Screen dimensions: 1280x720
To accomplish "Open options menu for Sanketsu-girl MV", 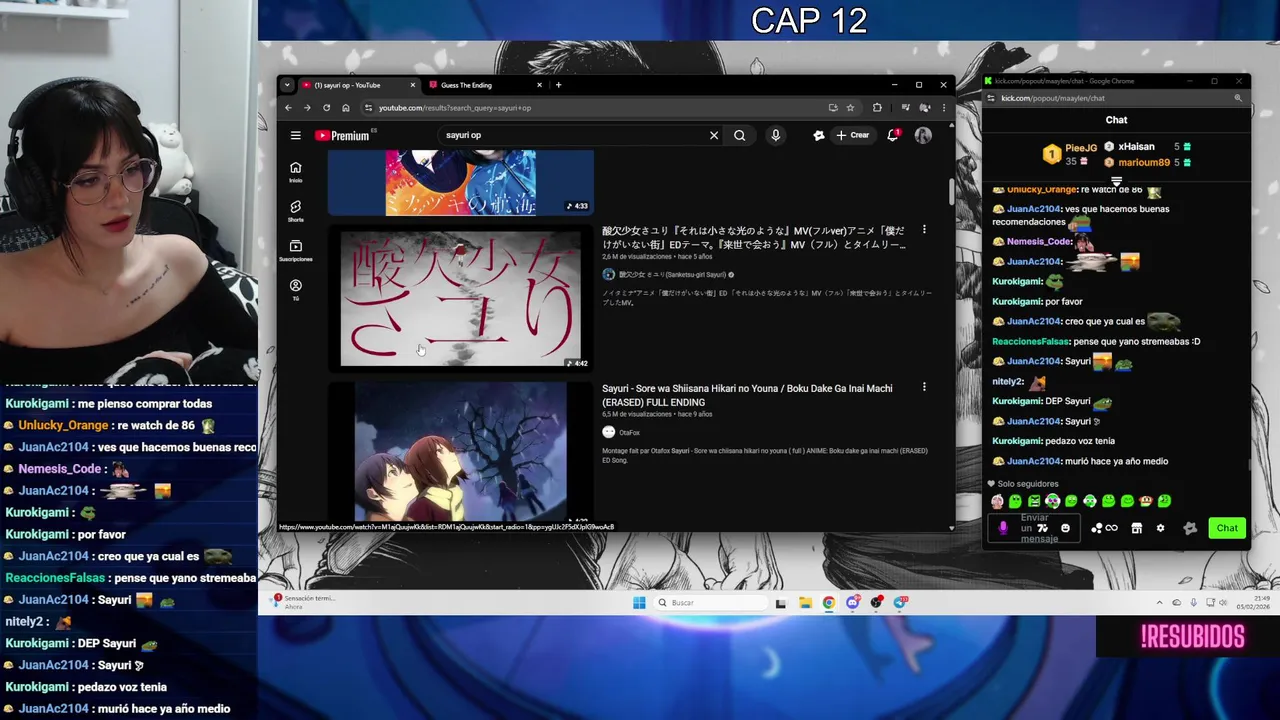I will point(924,230).
